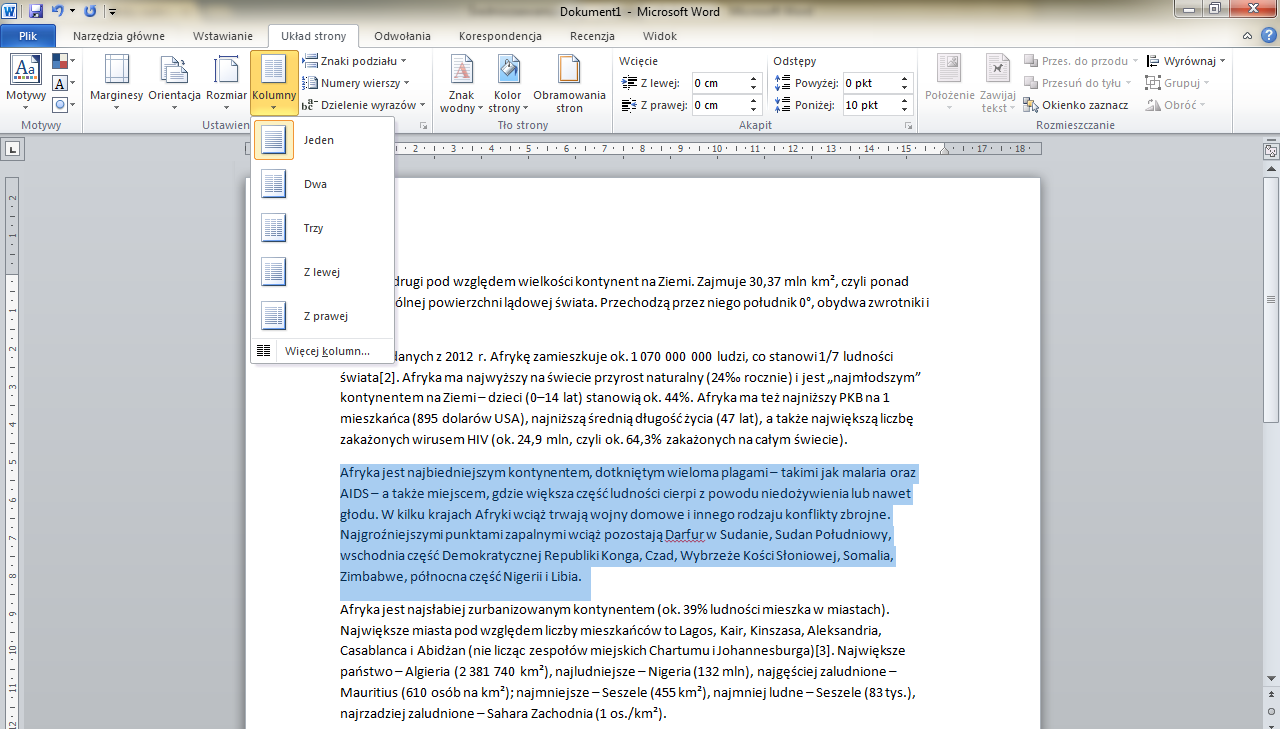Switch to the Korespondencja tab

500,36
